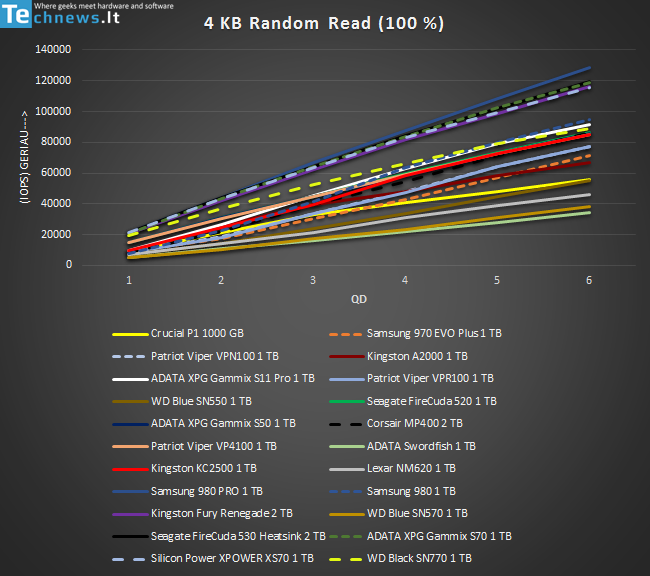The image size is (650, 576).
Task: Click the 0 y-axis label
Action: (x=69, y=265)
